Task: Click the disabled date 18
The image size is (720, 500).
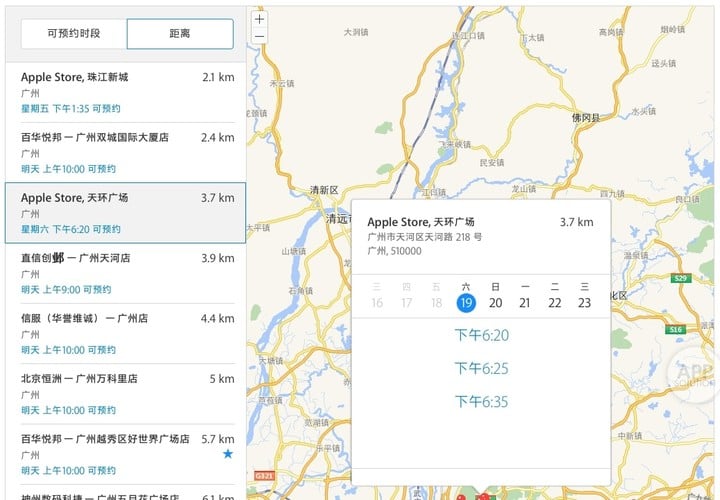Action: coord(436,303)
